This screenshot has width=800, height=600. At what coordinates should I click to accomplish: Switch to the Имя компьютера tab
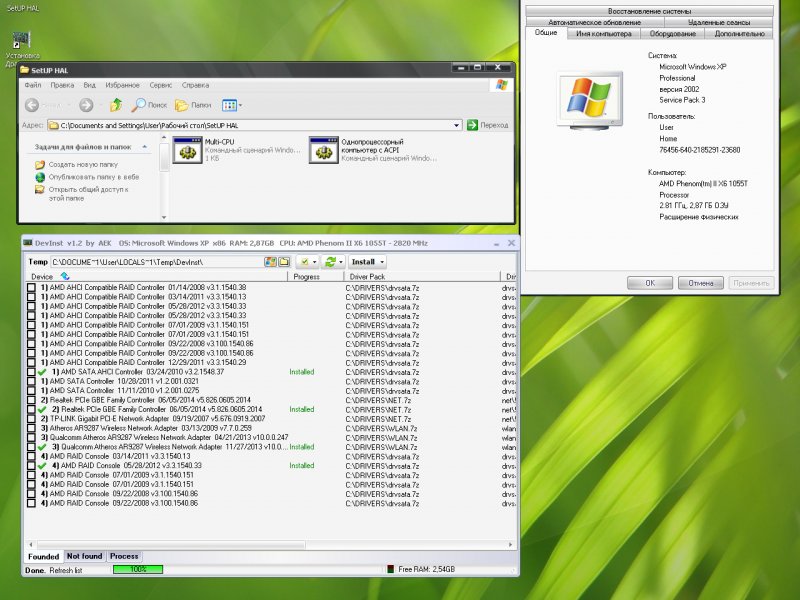click(604, 34)
